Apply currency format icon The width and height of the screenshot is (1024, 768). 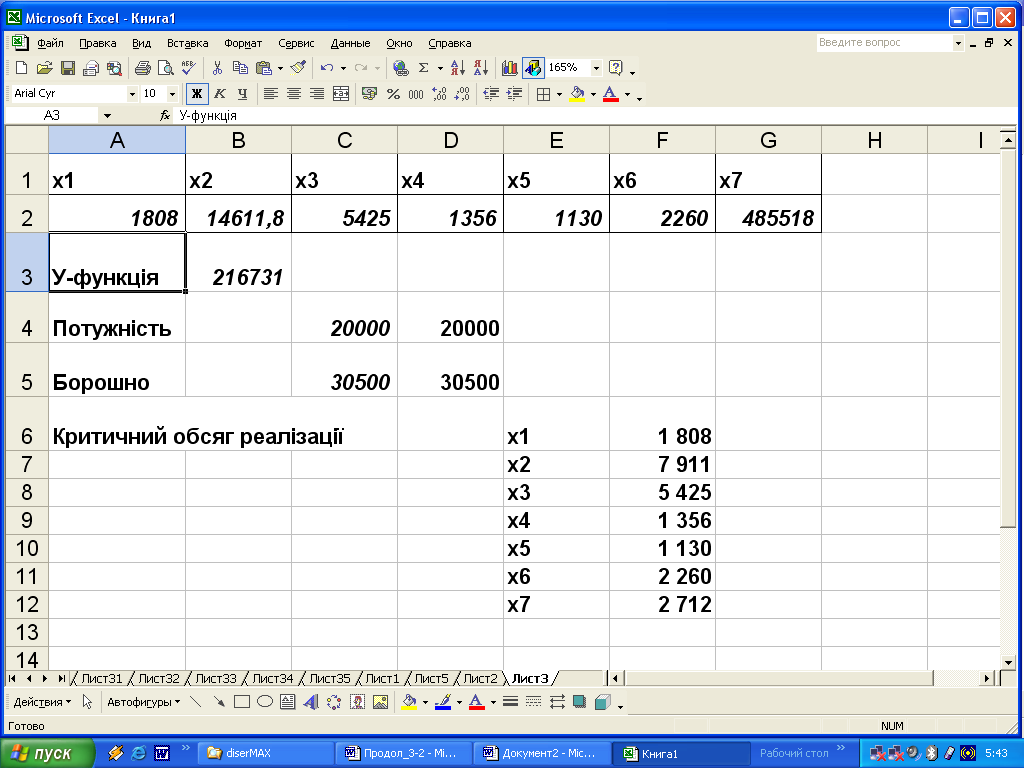coord(369,94)
